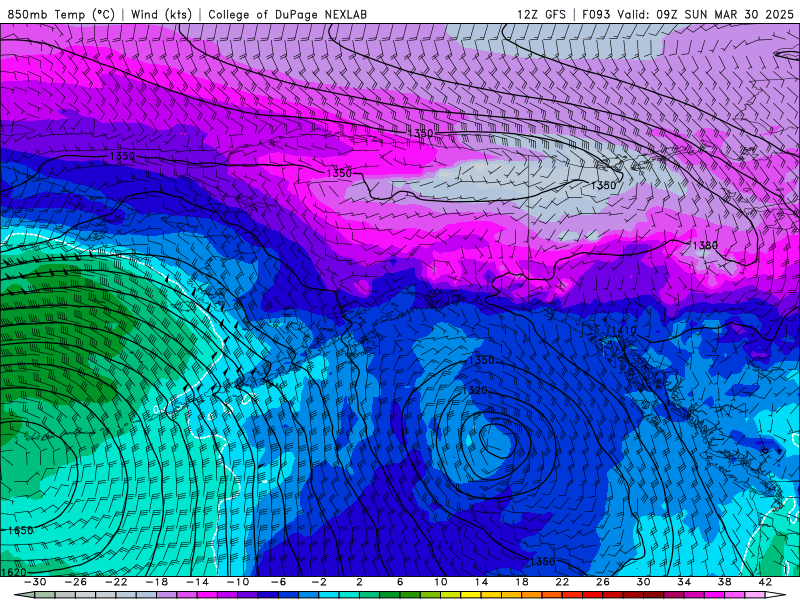
Task: Select the -30 value on temperature scale
Action: 35,582
